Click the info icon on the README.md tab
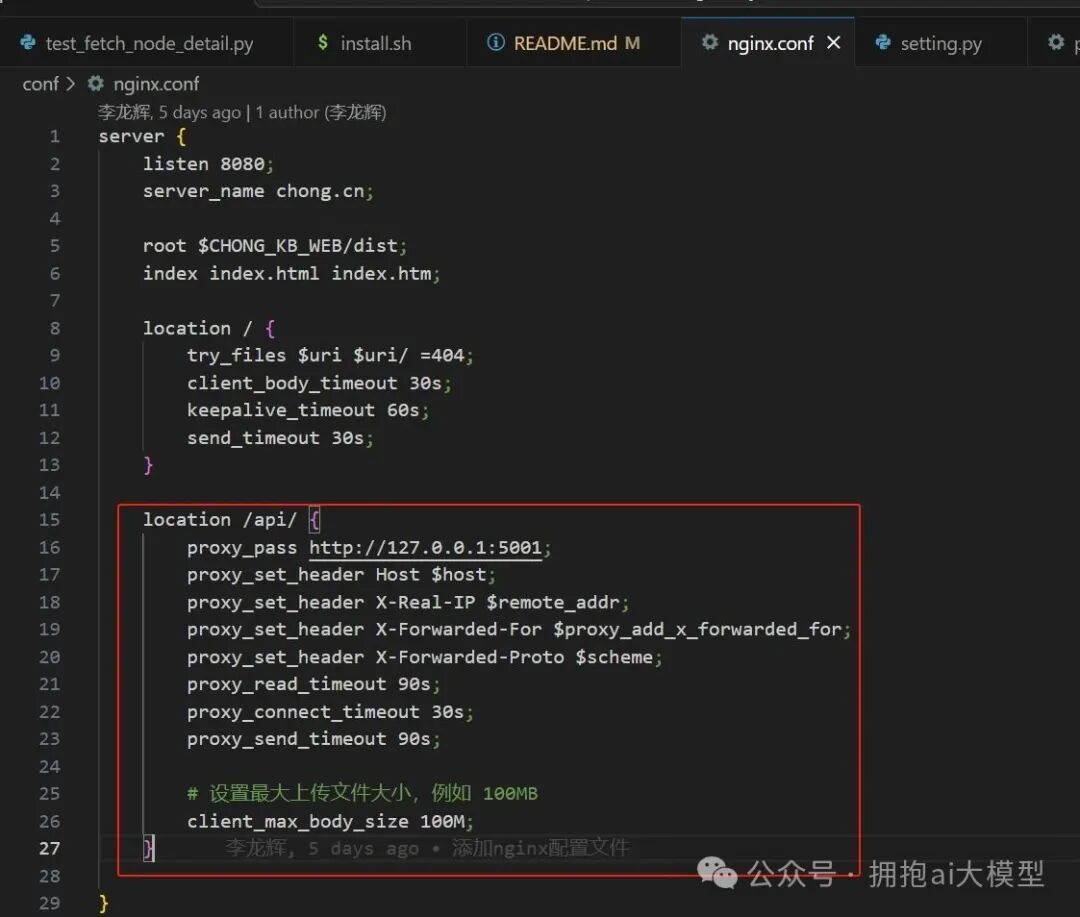Screen dimensions: 1080x917 (497, 43)
